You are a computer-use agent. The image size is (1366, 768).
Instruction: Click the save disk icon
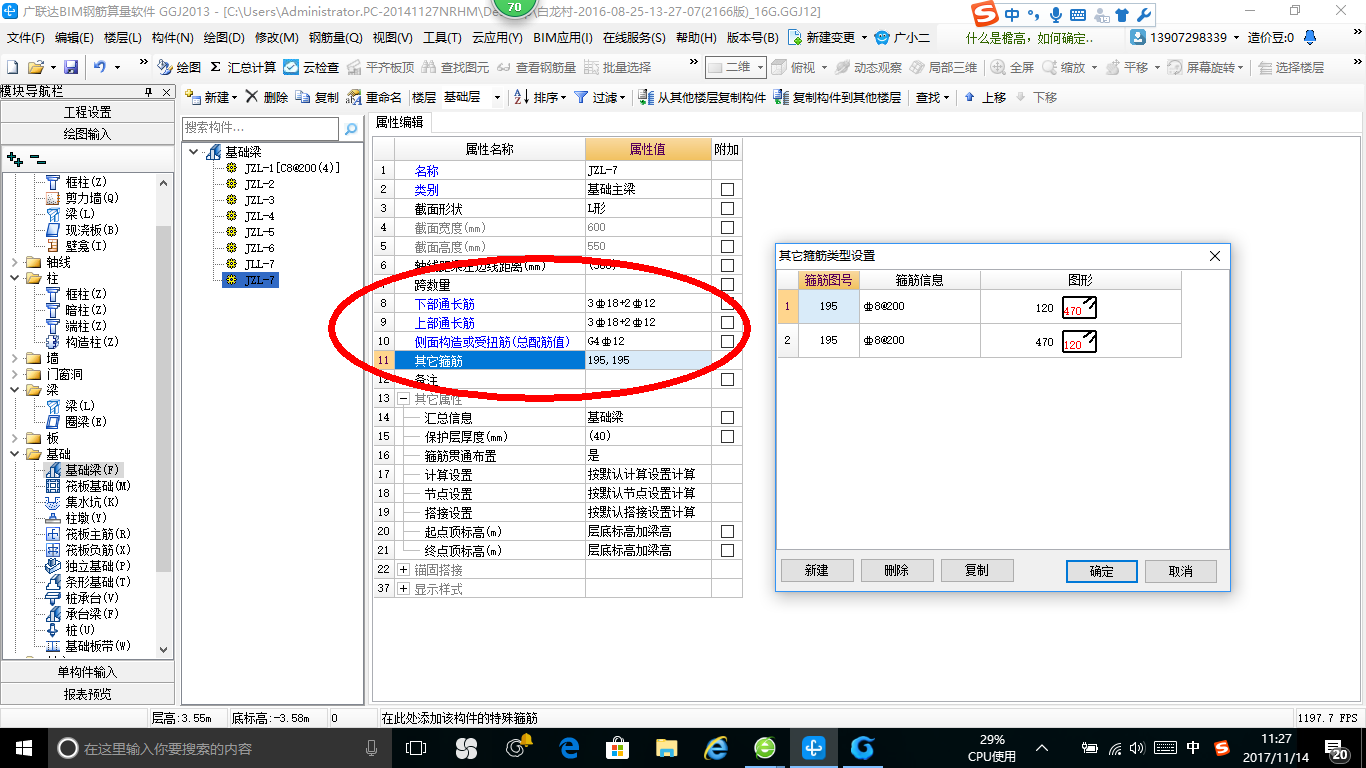(x=71, y=67)
